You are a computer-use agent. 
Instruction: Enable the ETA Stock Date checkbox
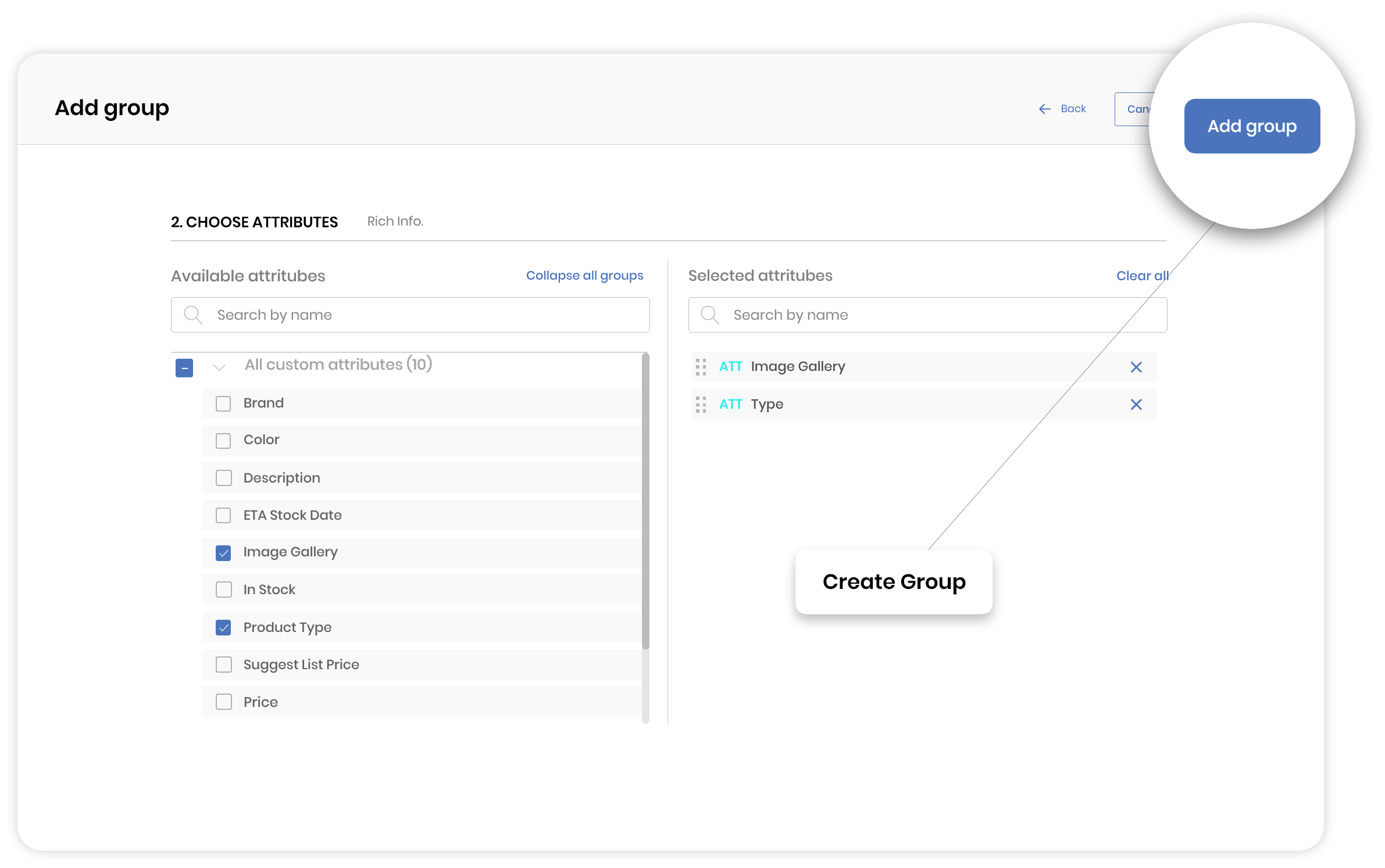(223, 515)
